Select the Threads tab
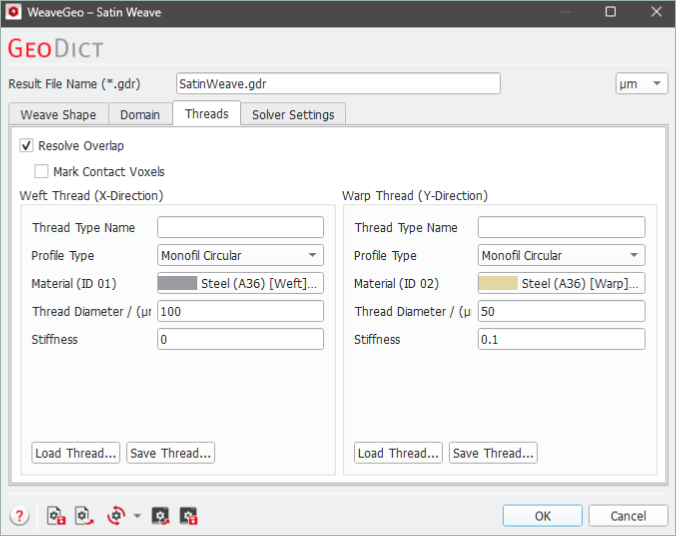 [207, 113]
